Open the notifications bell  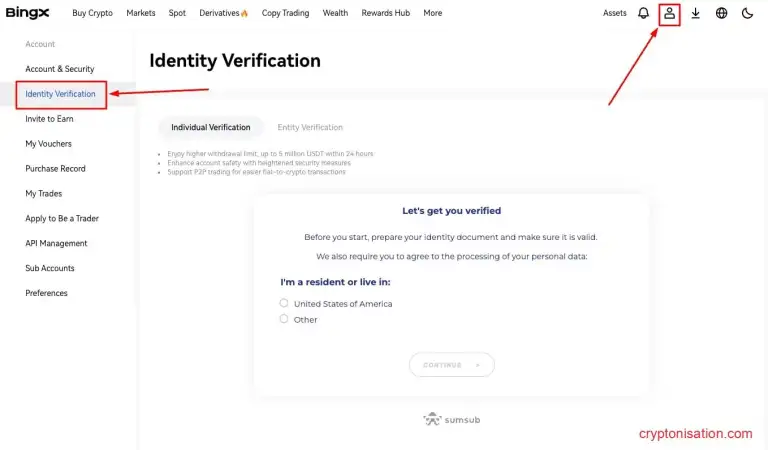(643, 13)
